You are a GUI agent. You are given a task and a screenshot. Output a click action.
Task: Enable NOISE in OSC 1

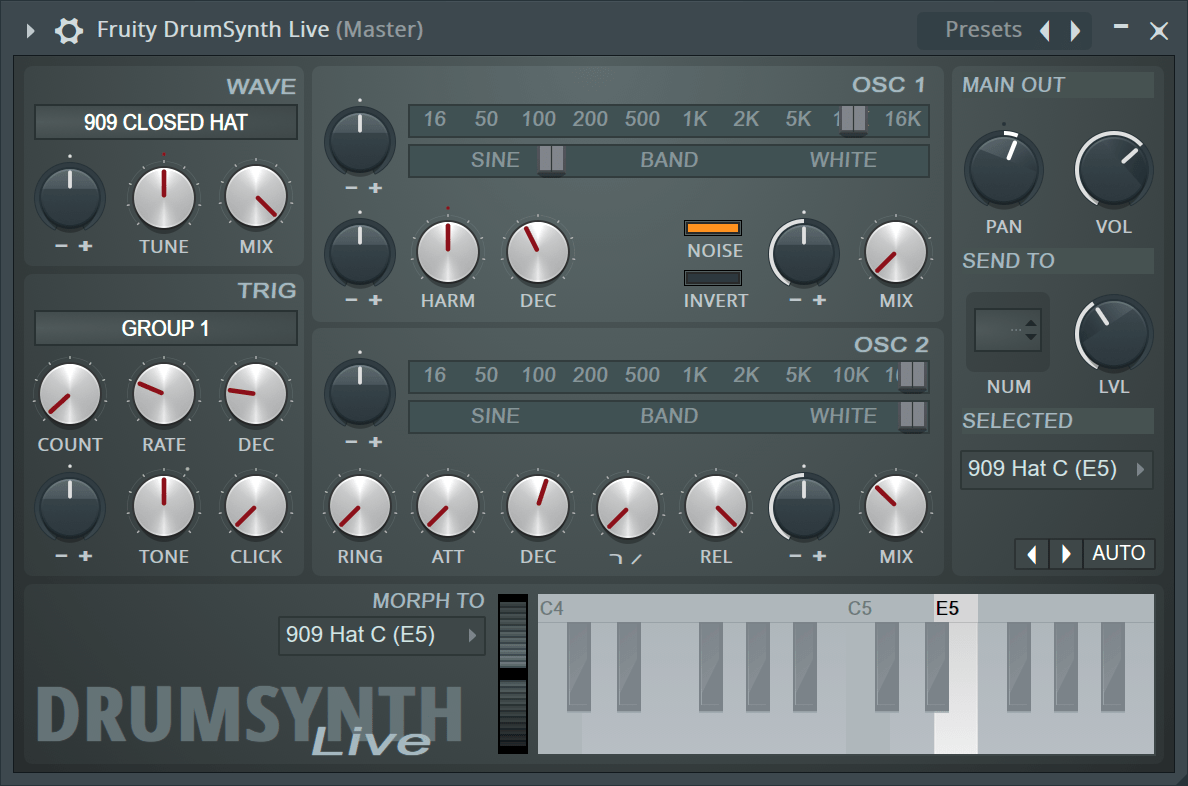pos(714,227)
